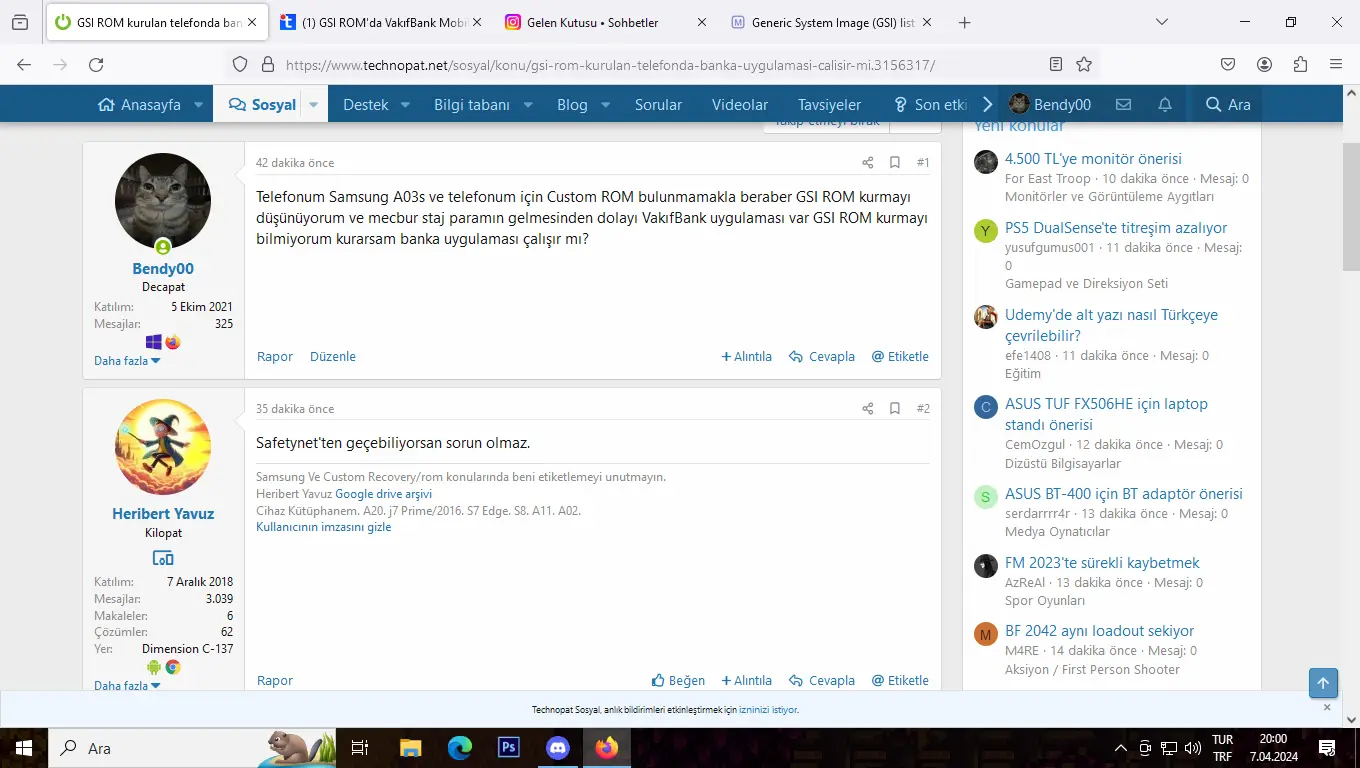Open Firefox tab list dropdown arrow
Viewport: 1360px width, 768px height.
point(1161,22)
